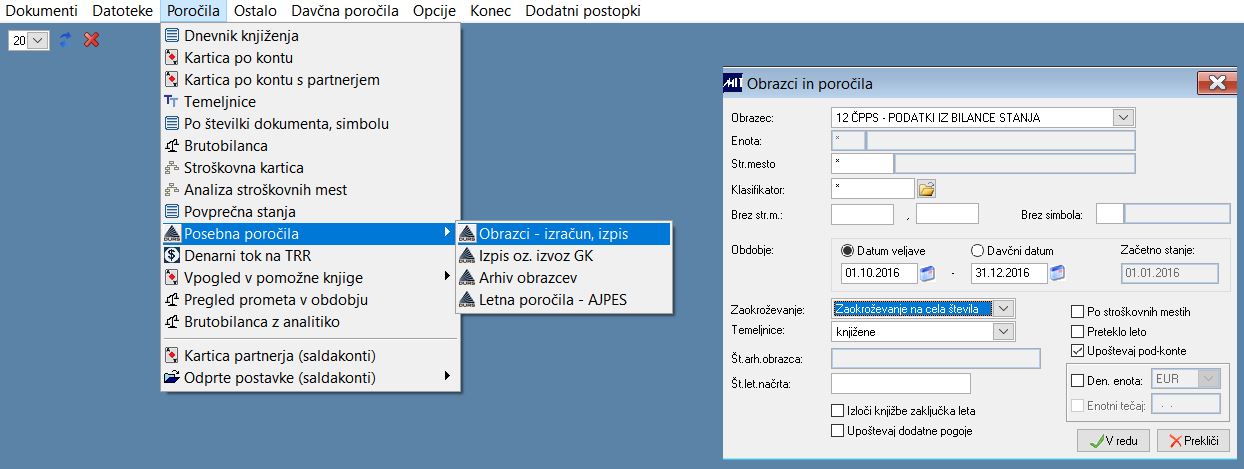Click Izpis oz. izvoz GK icon
The width and height of the screenshot is (1244, 469).
coord(466,256)
